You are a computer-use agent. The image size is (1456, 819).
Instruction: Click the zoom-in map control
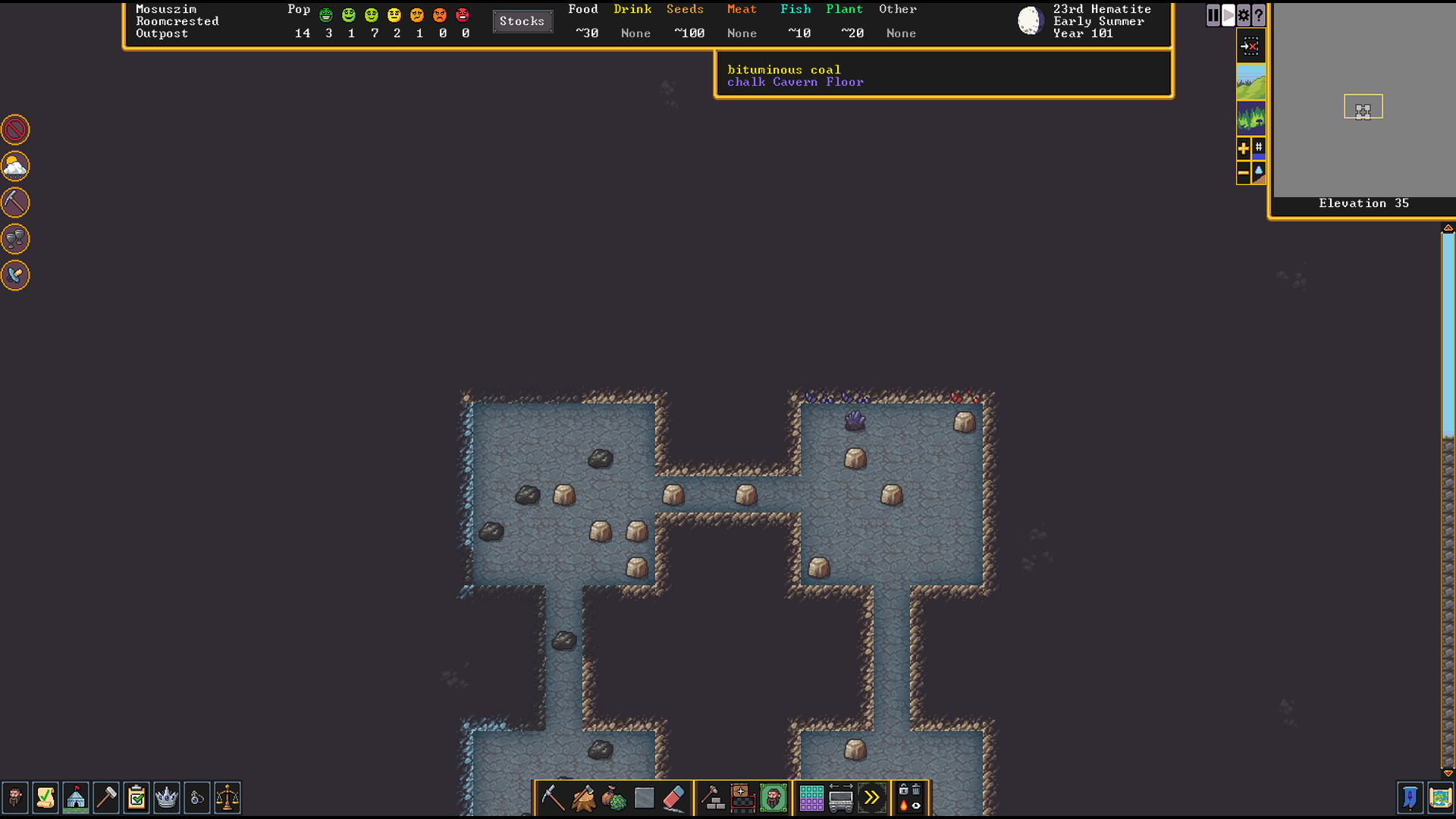click(1243, 148)
